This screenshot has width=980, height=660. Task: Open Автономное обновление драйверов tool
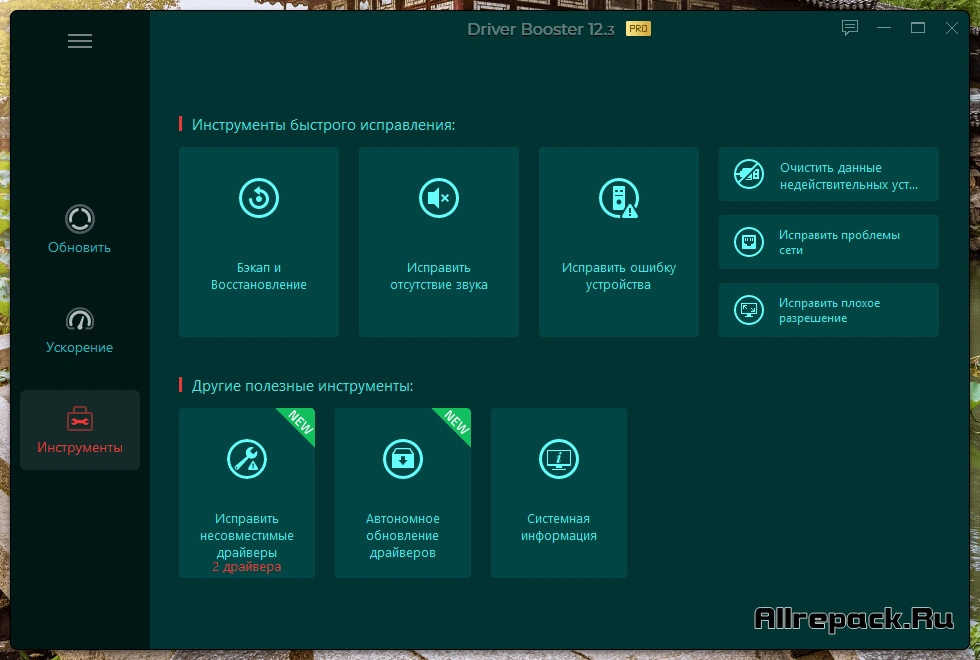[403, 493]
